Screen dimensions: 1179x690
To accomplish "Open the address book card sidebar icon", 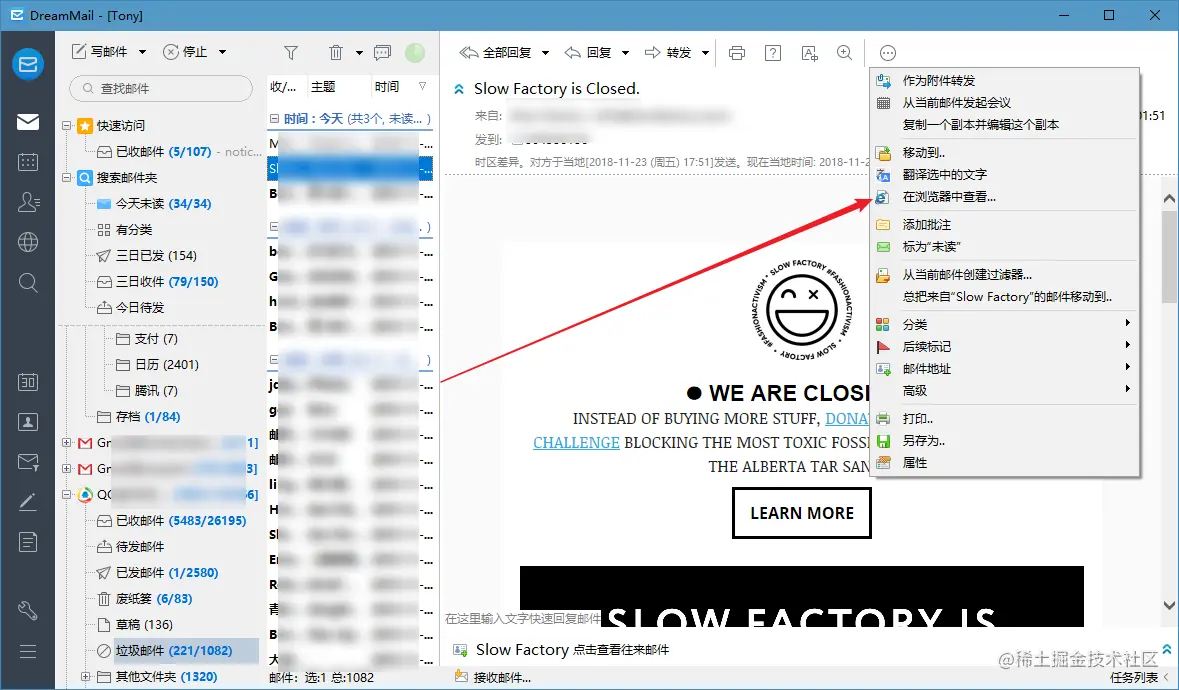I will 28,422.
